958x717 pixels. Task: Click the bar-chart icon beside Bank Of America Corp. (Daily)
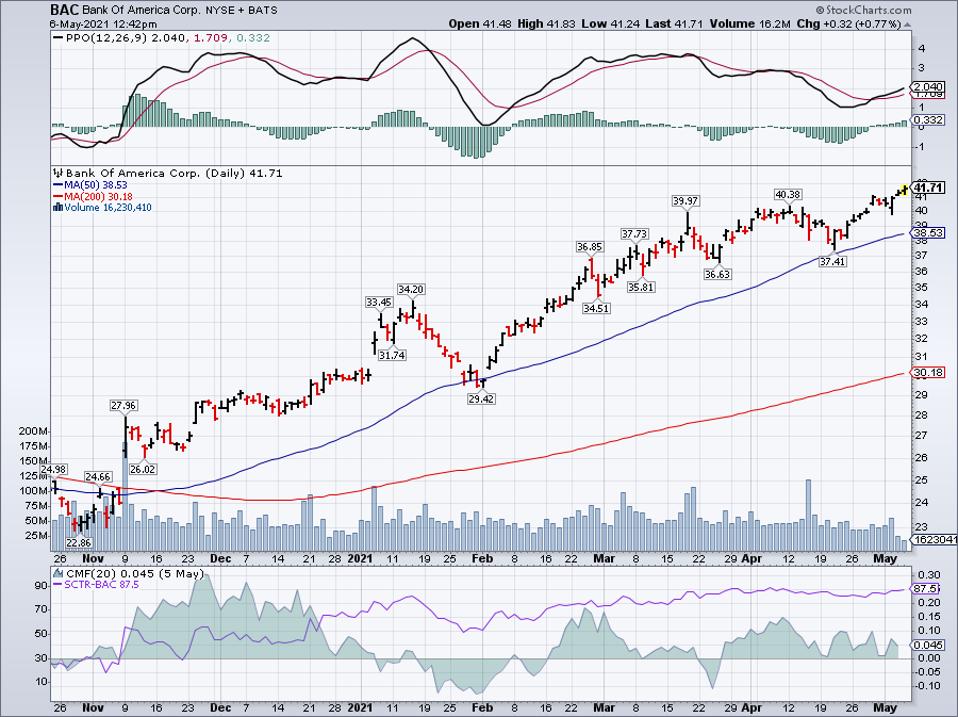click(x=59, y=173)
